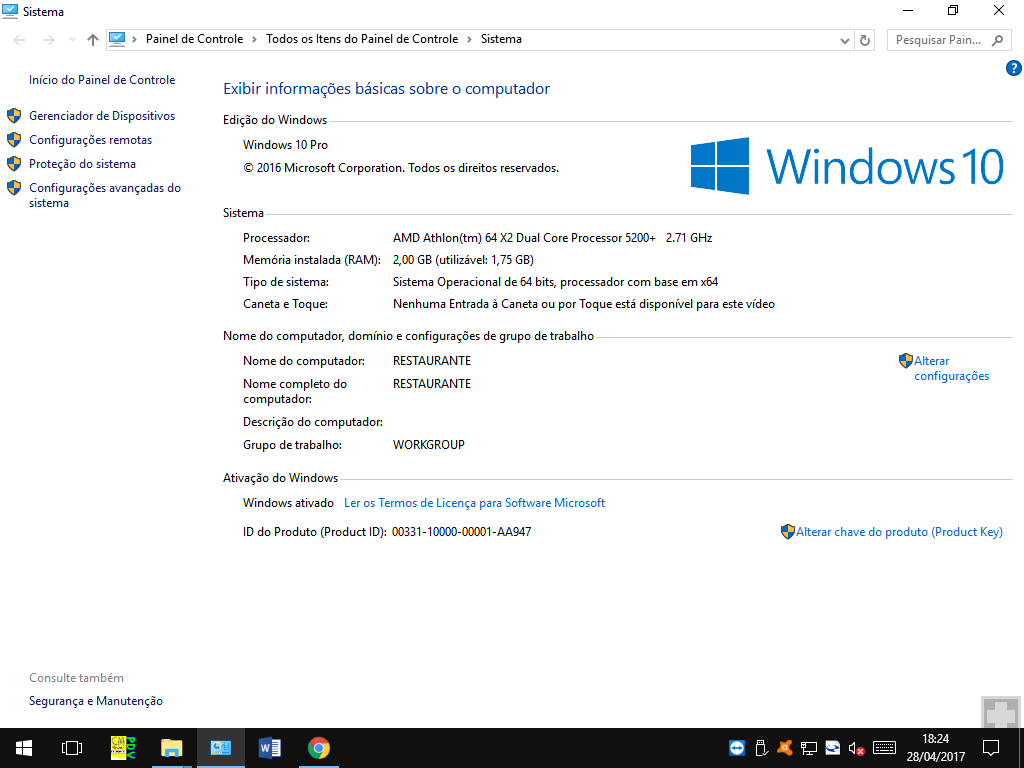Screen dimensions: 1024x768
Task: Open TeamViewer from the system tray
Action: click(x=738, y=748)
